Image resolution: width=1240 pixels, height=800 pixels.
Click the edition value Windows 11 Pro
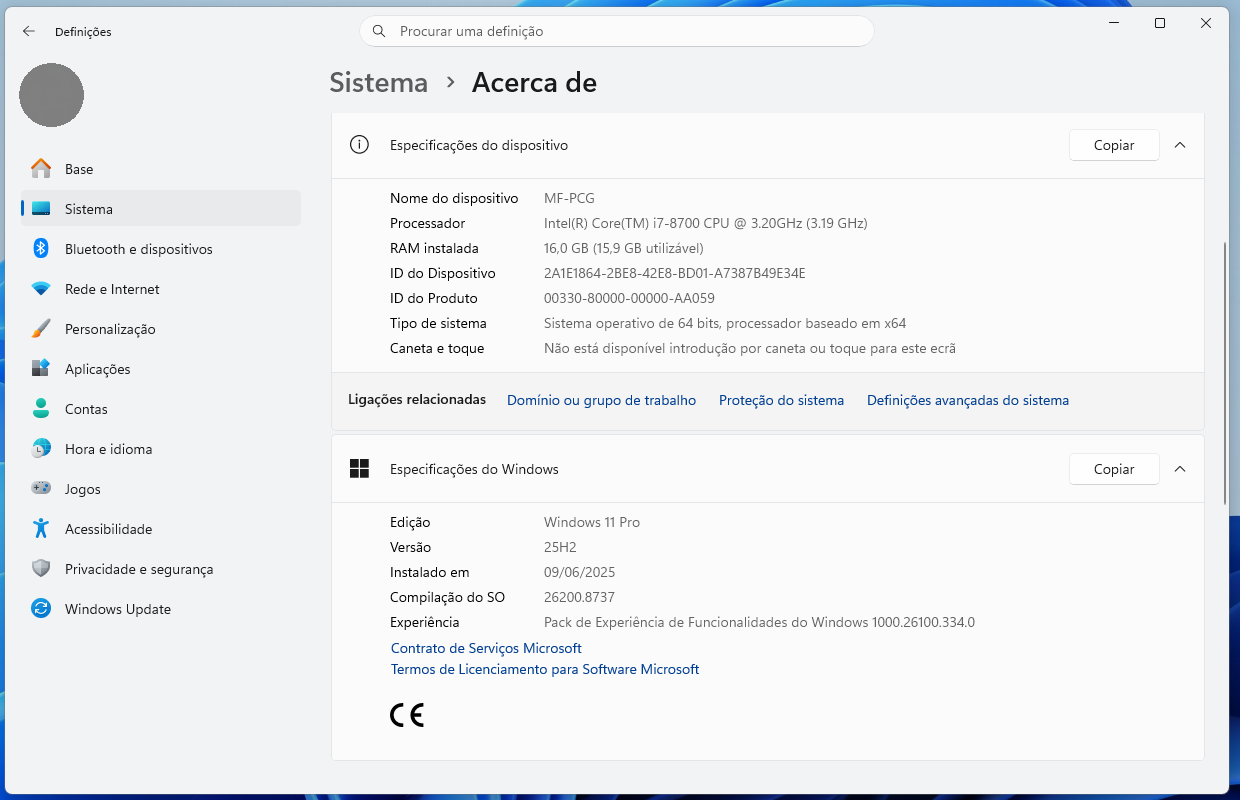click(592, 522)
